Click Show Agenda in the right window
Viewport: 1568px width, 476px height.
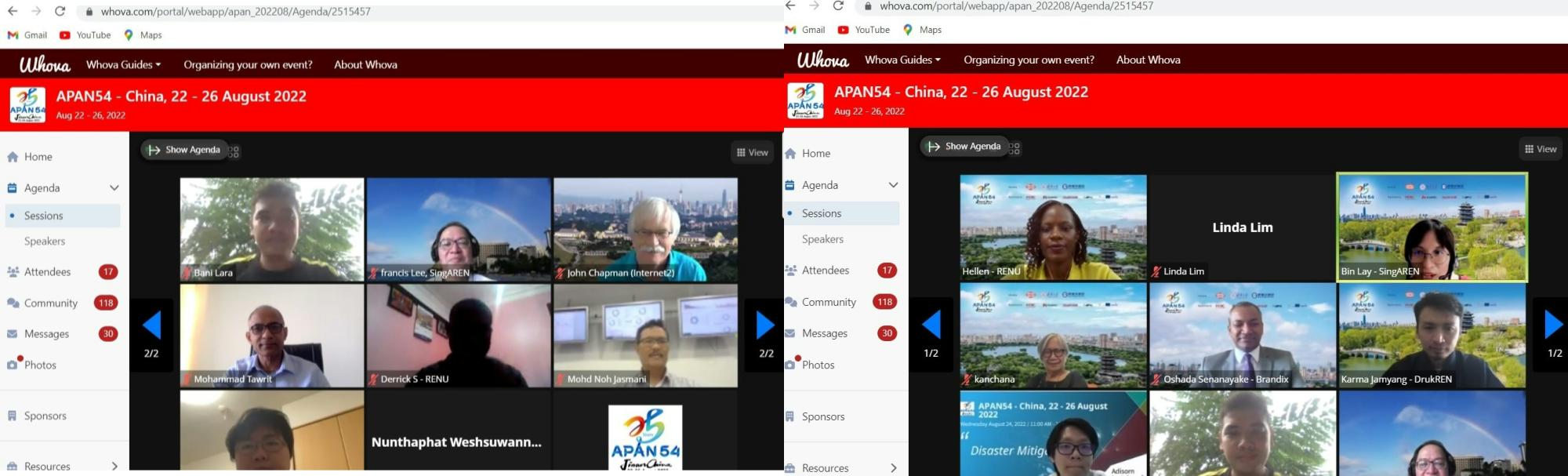pyautogui.click(x=964, y=146)
